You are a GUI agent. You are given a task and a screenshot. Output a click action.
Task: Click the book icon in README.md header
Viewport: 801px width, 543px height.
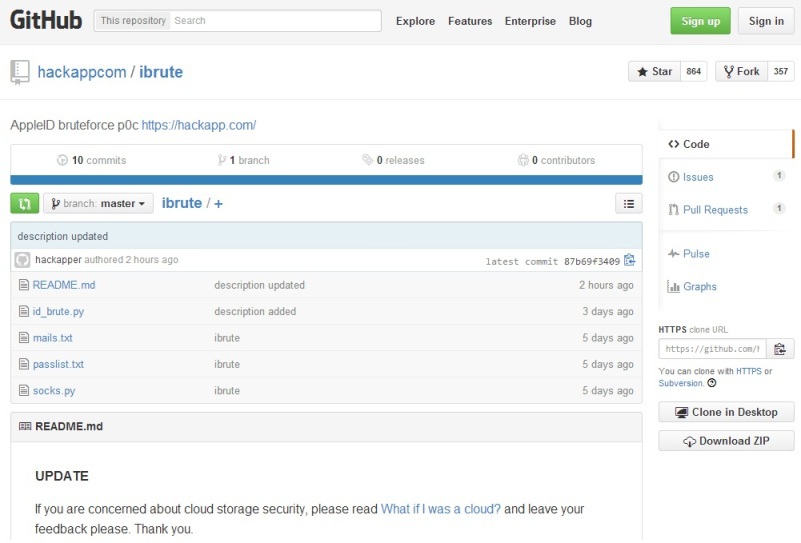(x=25, y=426)
